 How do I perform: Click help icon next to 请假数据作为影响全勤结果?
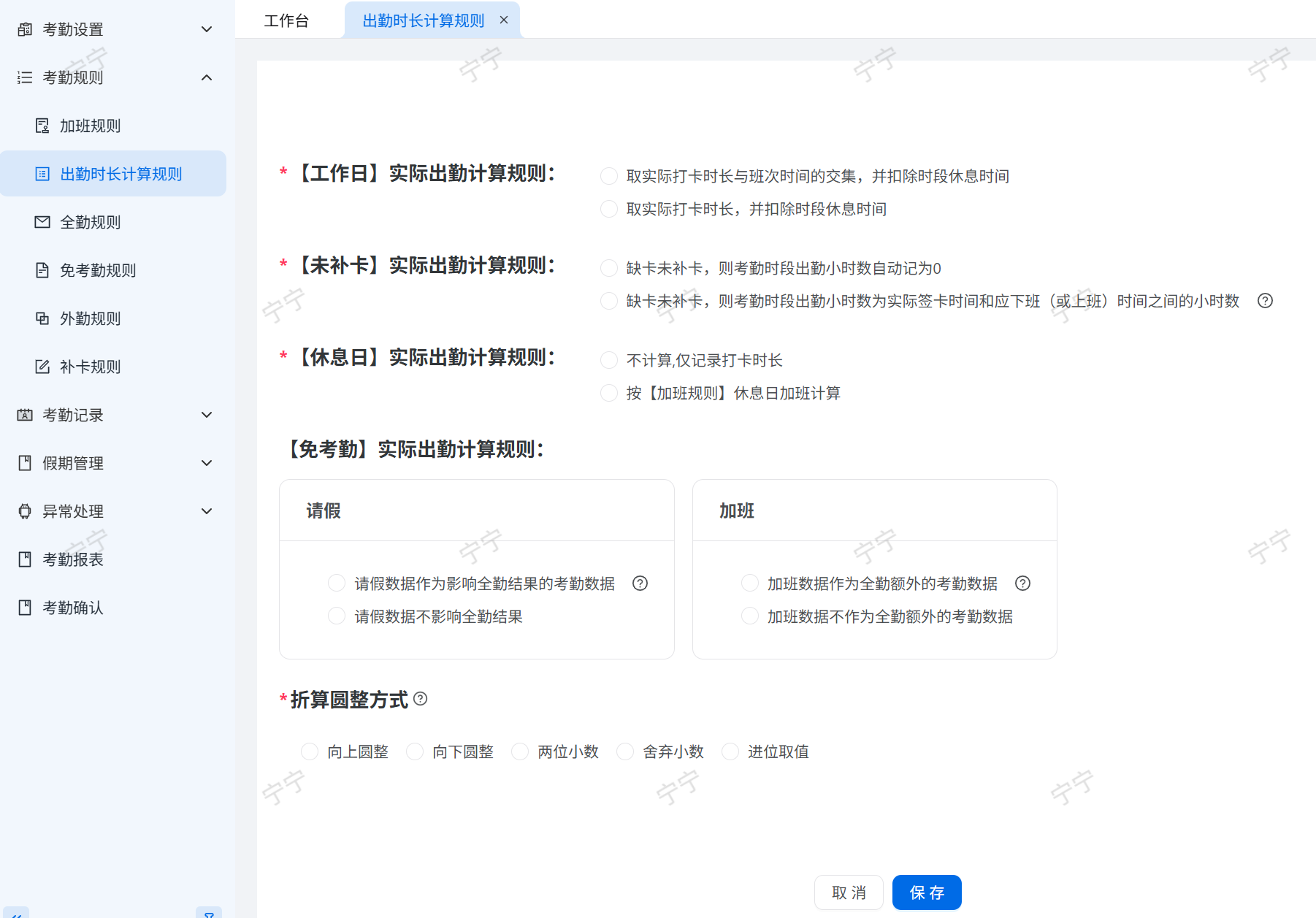[x=640, y=584]
